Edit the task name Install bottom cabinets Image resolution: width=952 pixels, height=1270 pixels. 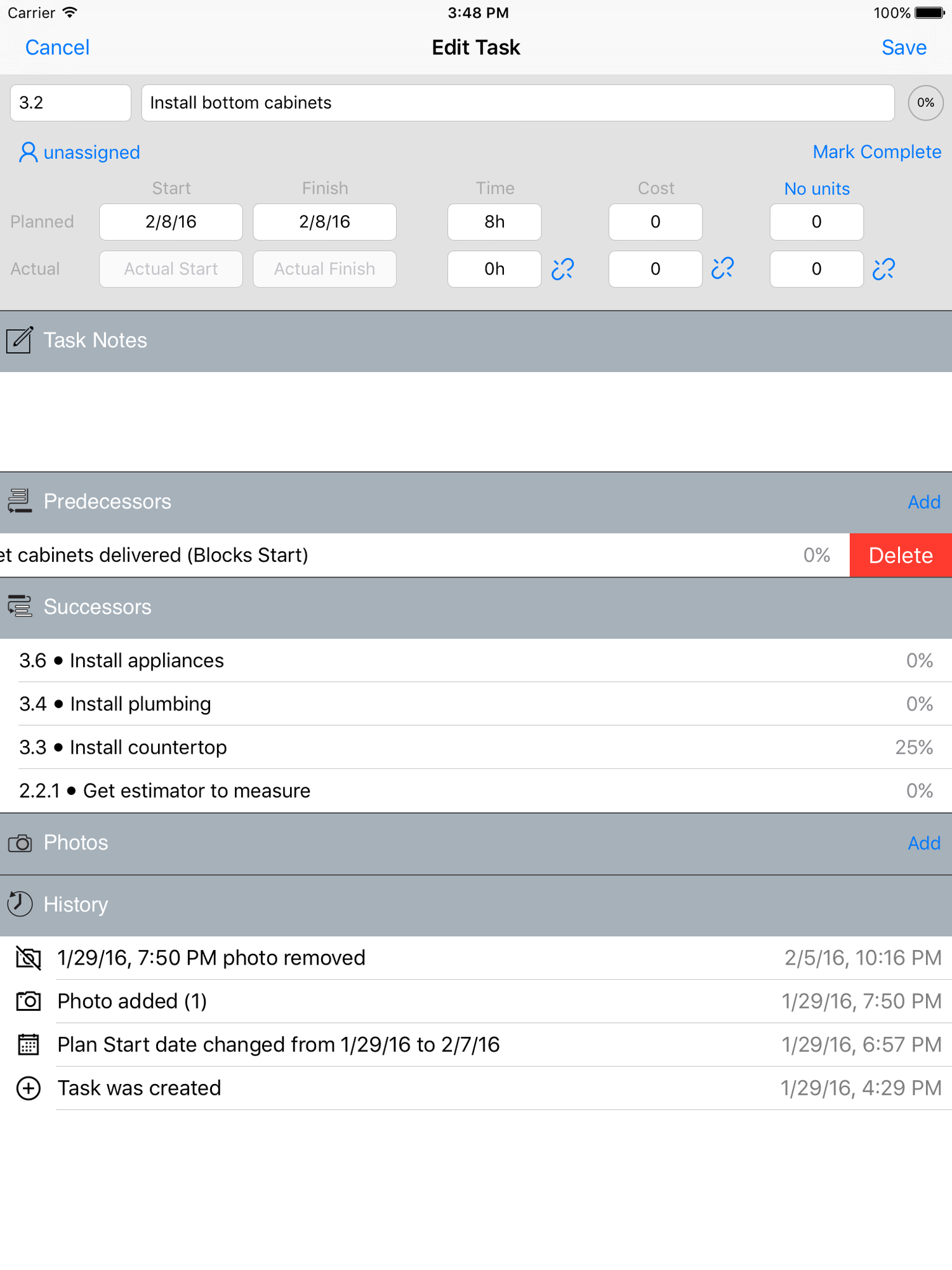point(518,103)
